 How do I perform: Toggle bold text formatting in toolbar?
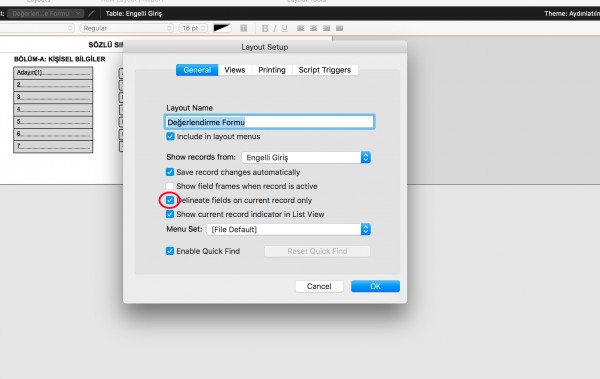265,28
